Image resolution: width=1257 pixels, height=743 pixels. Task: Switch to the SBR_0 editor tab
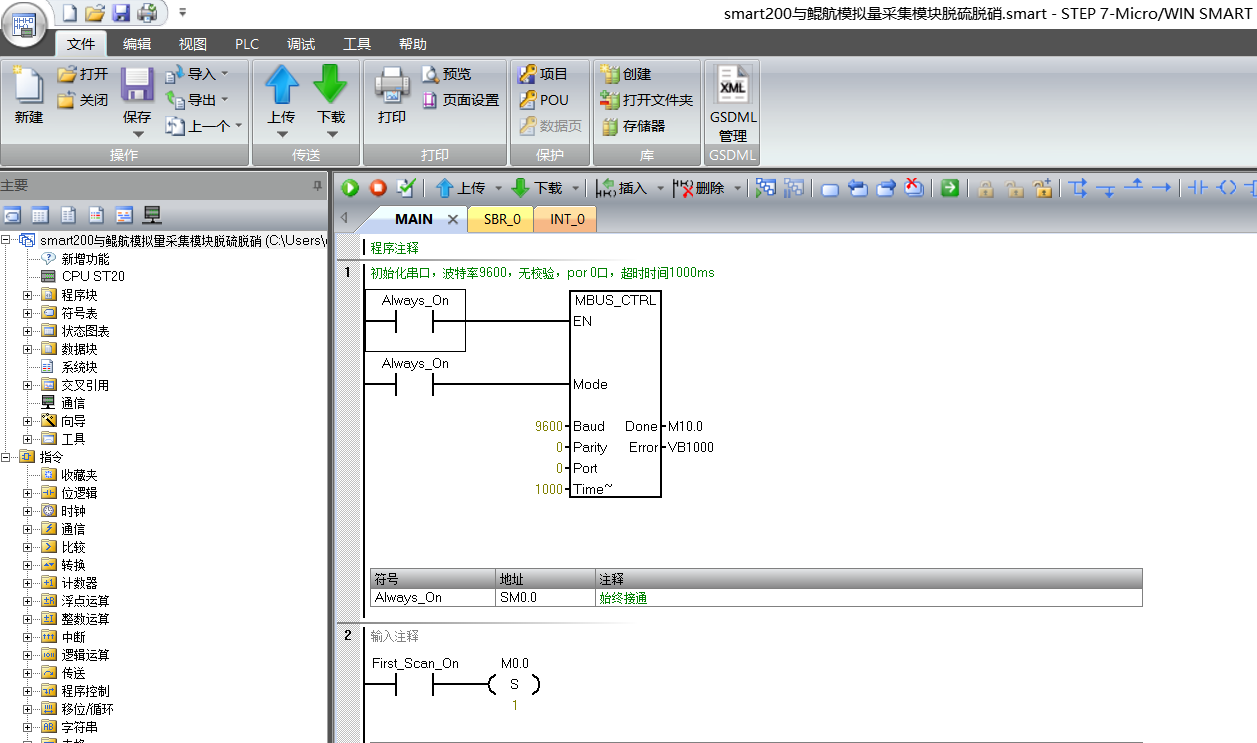[x=502, y=219]
